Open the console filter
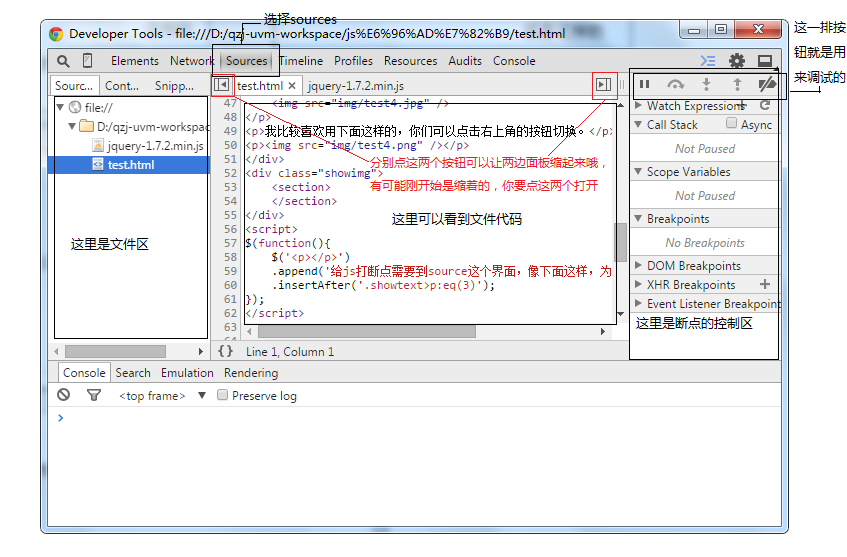Viewport: 847px width, 557px height. click(93, 395)
